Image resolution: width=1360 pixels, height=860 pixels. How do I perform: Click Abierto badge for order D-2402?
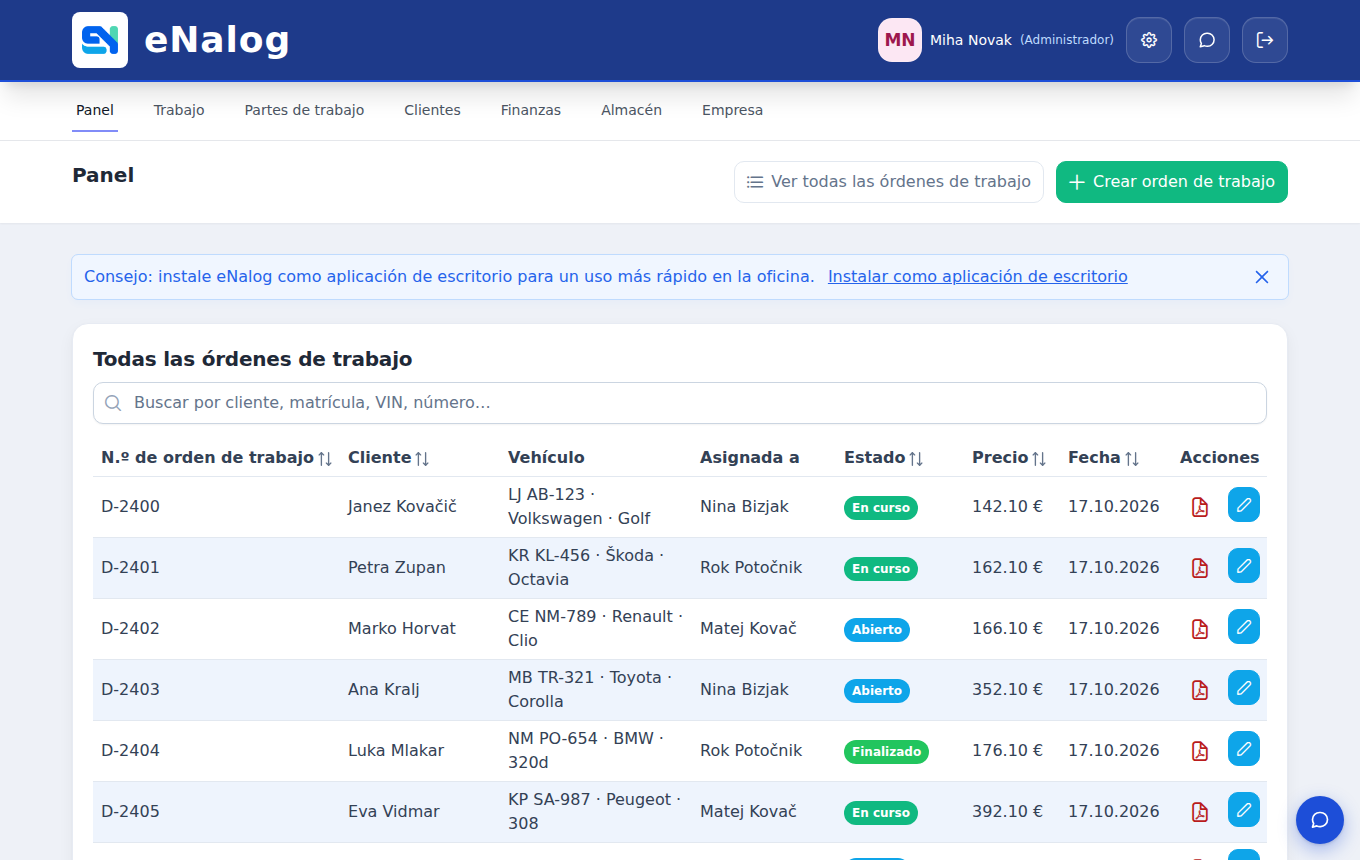click(x=877, y=630)
